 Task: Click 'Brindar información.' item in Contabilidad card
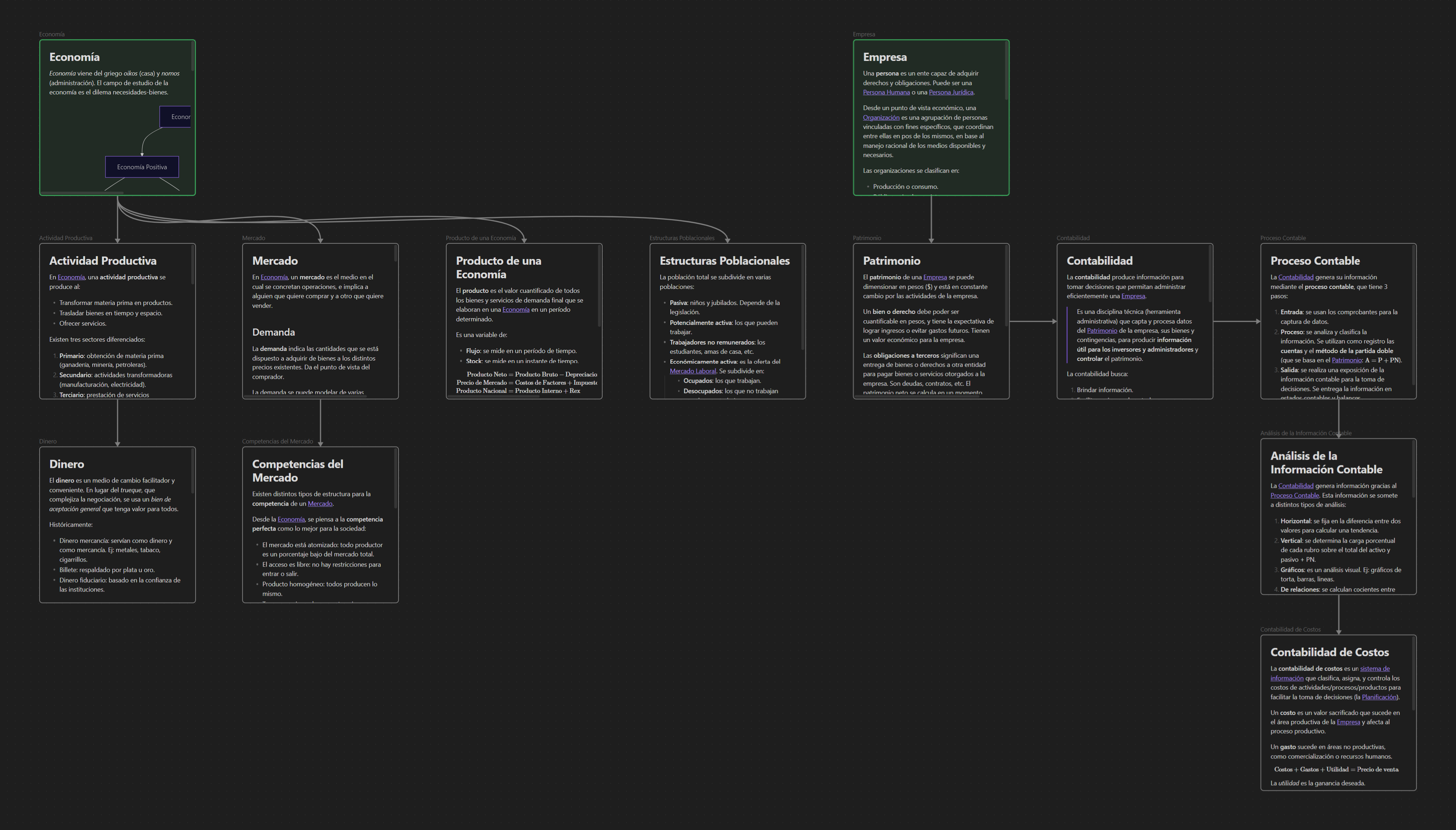coord(1105,390)
